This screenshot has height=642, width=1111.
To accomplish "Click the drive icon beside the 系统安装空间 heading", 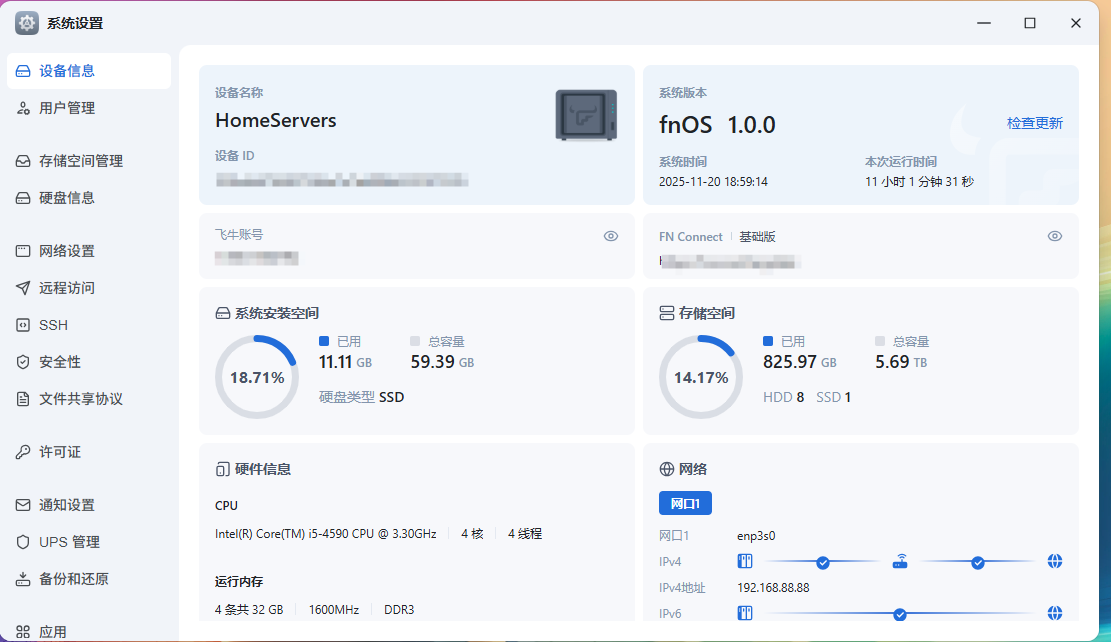I will click(x=222, y=313).
